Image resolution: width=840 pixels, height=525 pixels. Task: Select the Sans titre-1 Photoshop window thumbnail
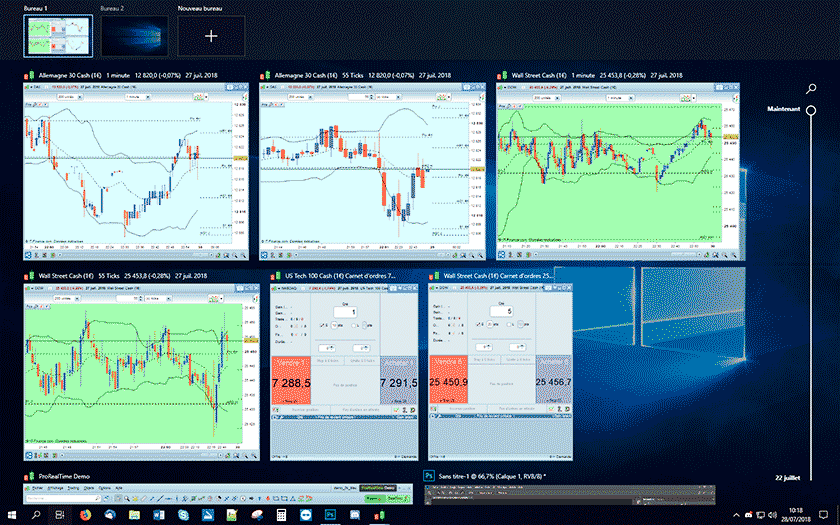(569, 495)
